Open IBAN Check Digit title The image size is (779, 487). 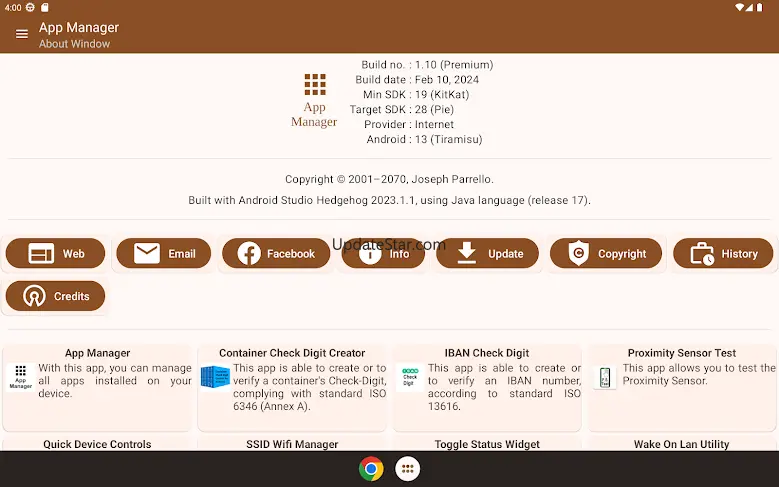click(x=487, y=353)
